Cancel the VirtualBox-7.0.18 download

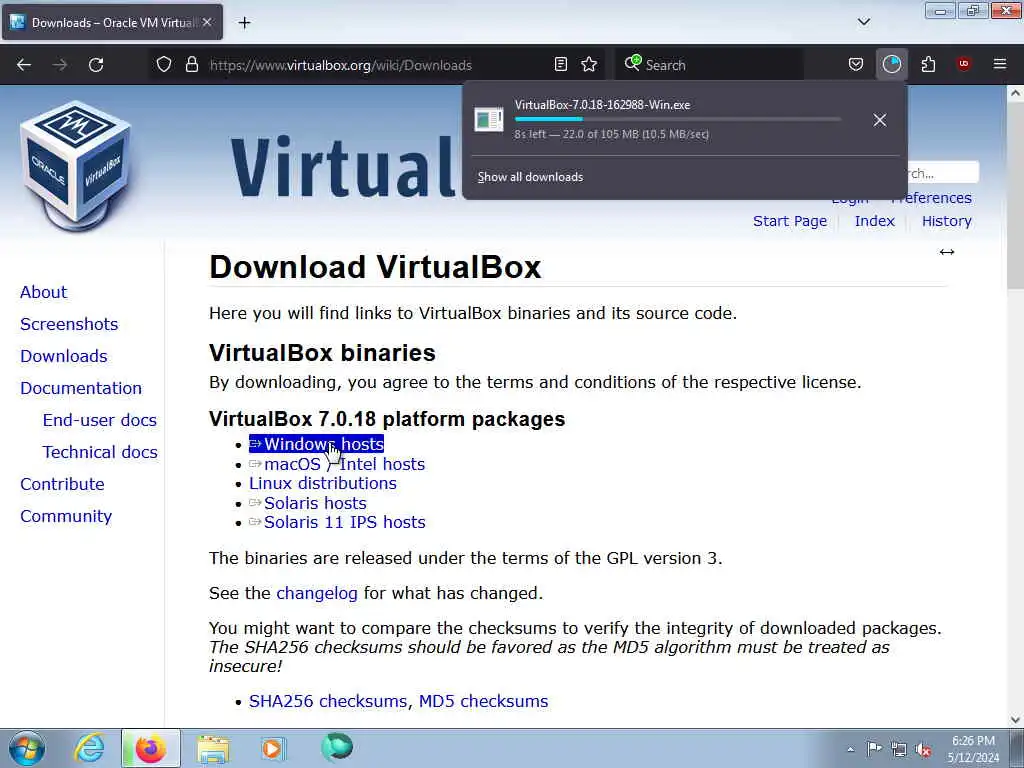click(x=880, y=120)
